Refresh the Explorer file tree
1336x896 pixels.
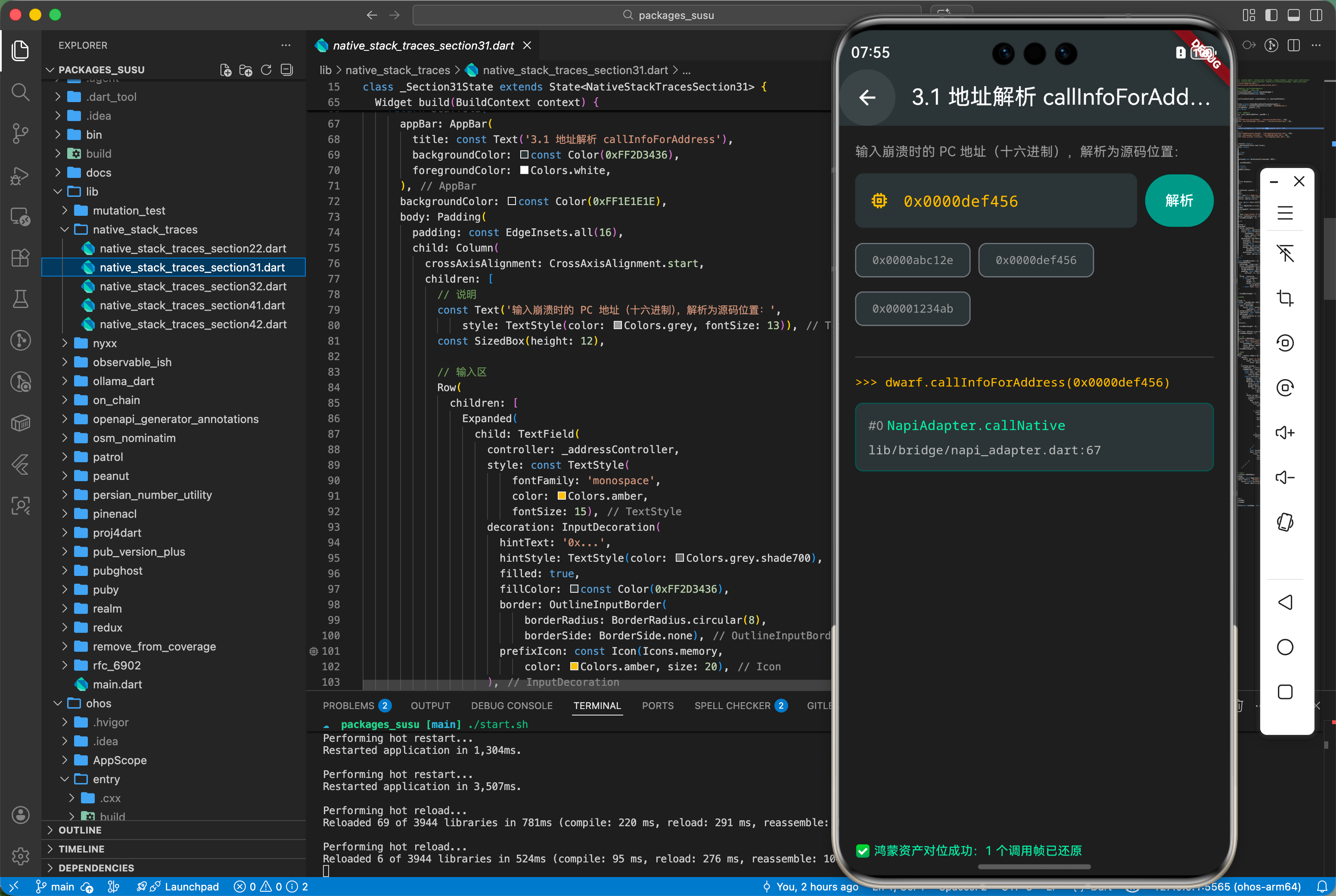[266, 70]
